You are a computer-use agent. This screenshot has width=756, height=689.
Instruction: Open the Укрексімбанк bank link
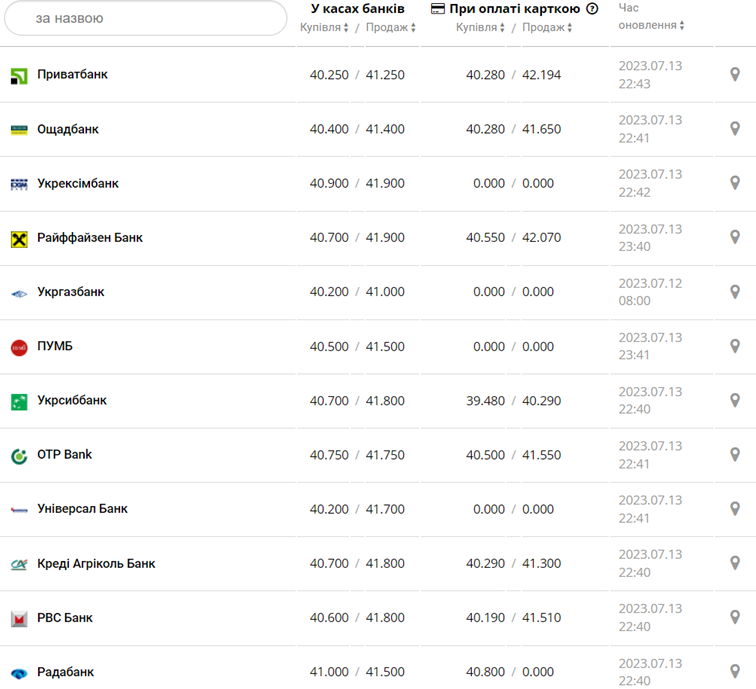pos(78,183)
